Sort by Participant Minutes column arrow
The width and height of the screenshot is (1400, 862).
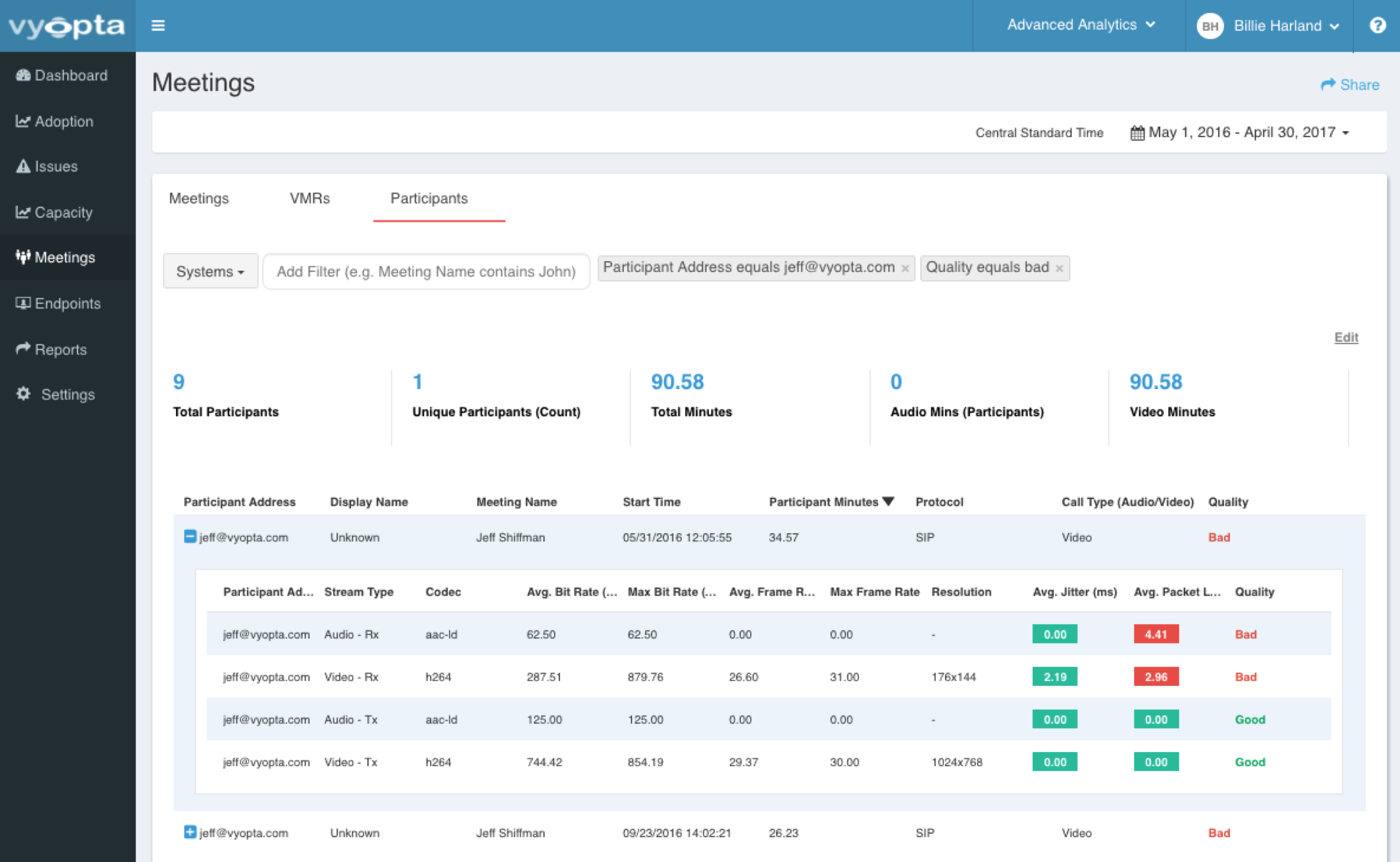pyautogui.click(x=888, y=501)
